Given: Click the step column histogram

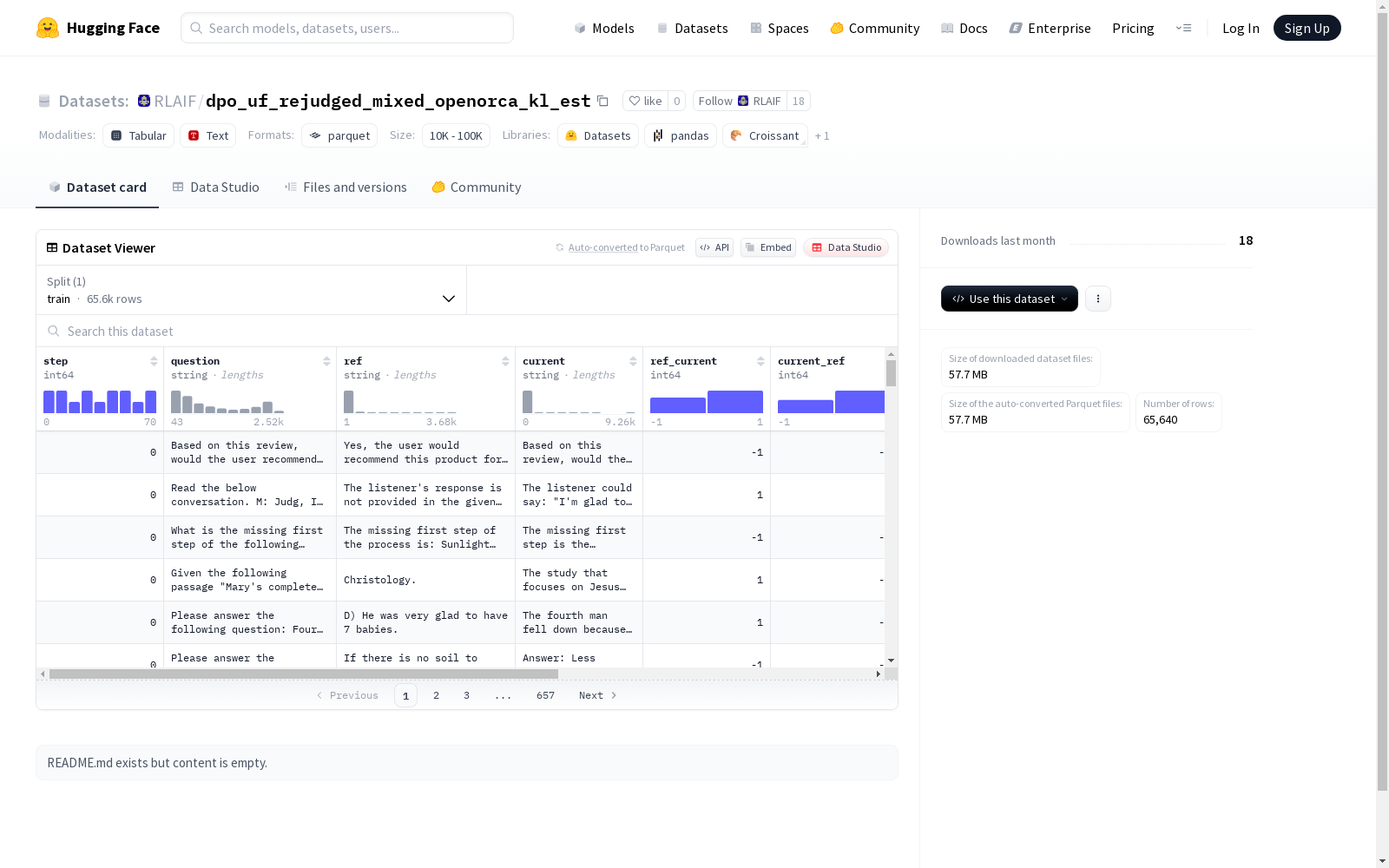Looking at the screenshot, I should click(100, 402).
